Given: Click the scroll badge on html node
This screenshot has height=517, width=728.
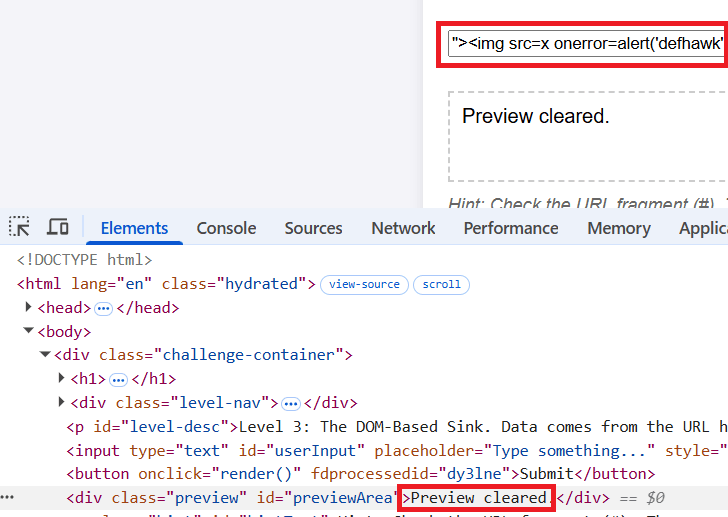Looking at the screenshot, I should point(441,284).
